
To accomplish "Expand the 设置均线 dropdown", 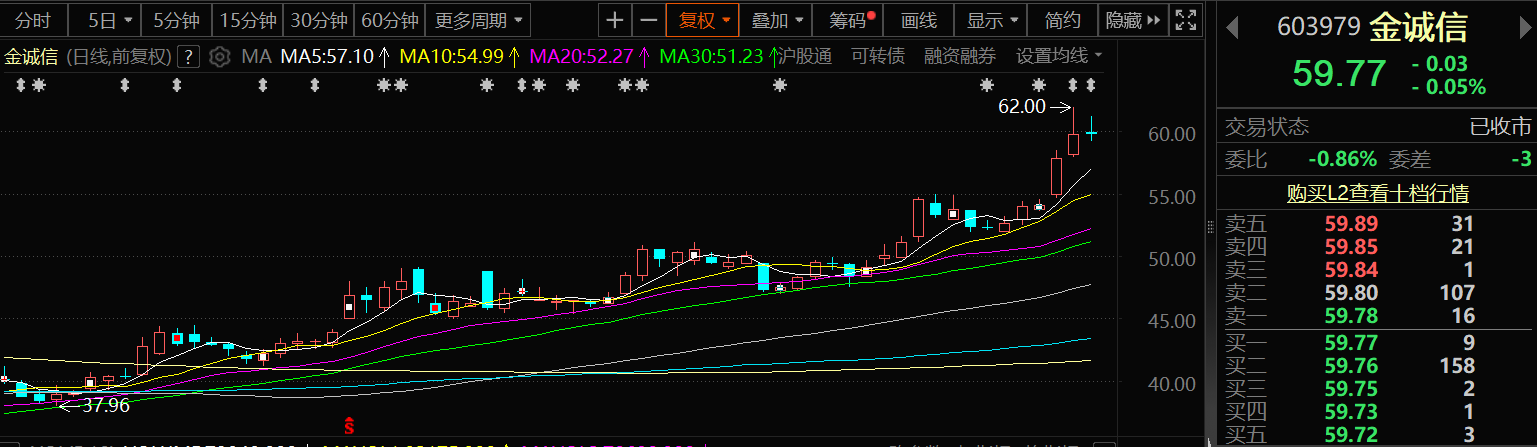I will (x=1059, y=56).
